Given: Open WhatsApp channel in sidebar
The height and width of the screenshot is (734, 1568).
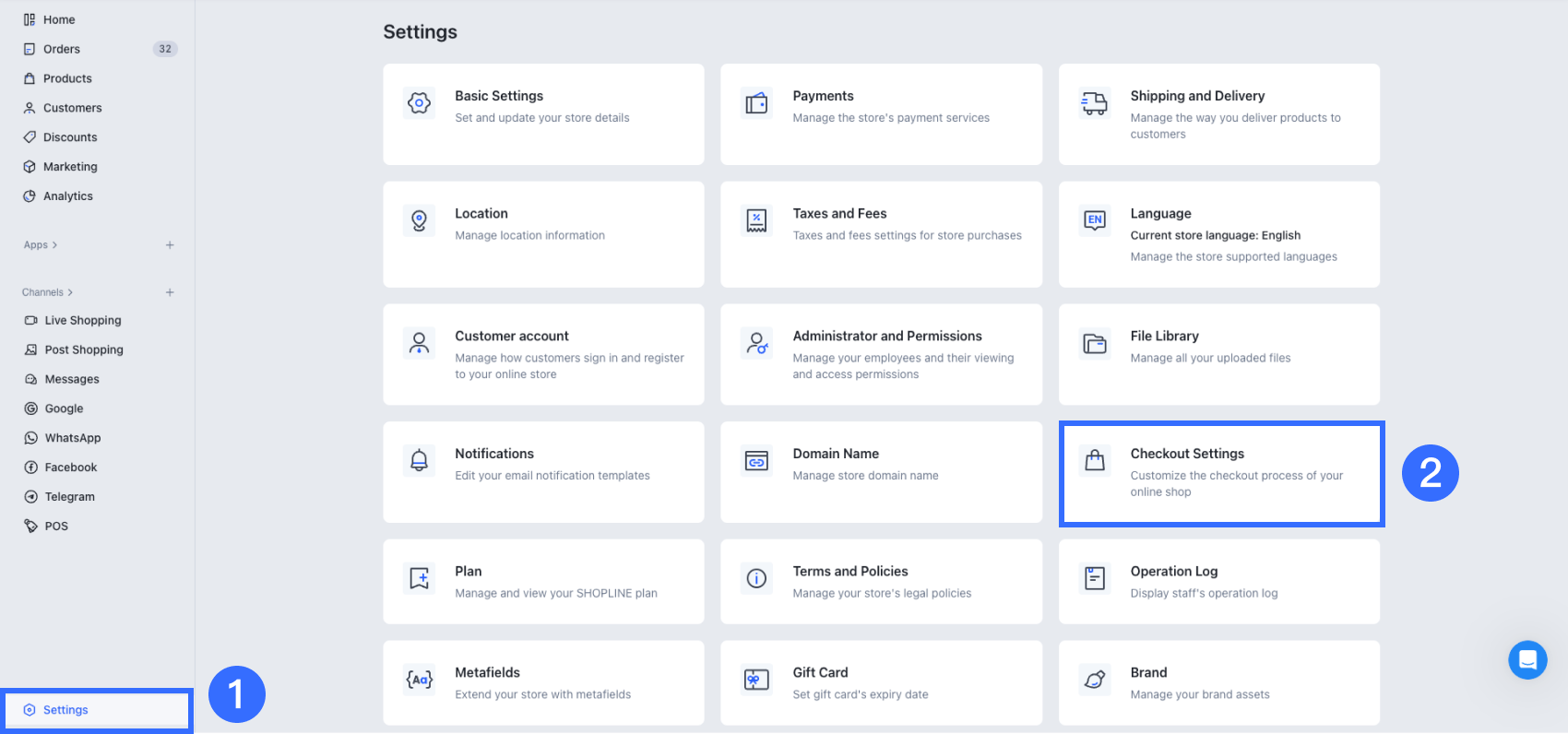Looking at the screenshot, I should [72, 438].
